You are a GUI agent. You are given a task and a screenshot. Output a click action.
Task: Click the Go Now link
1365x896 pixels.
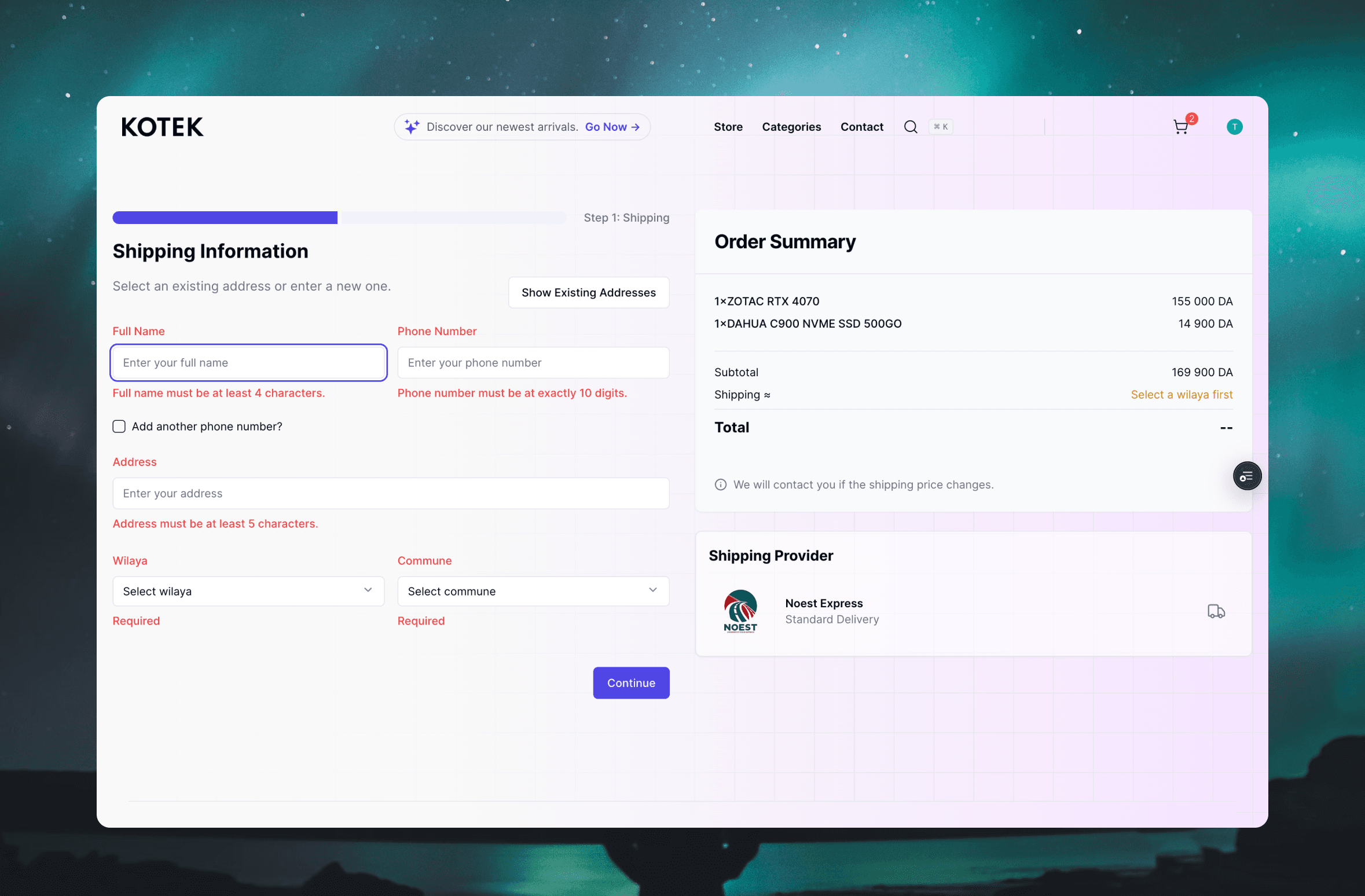pyautogui.click(x=612, y=127)
